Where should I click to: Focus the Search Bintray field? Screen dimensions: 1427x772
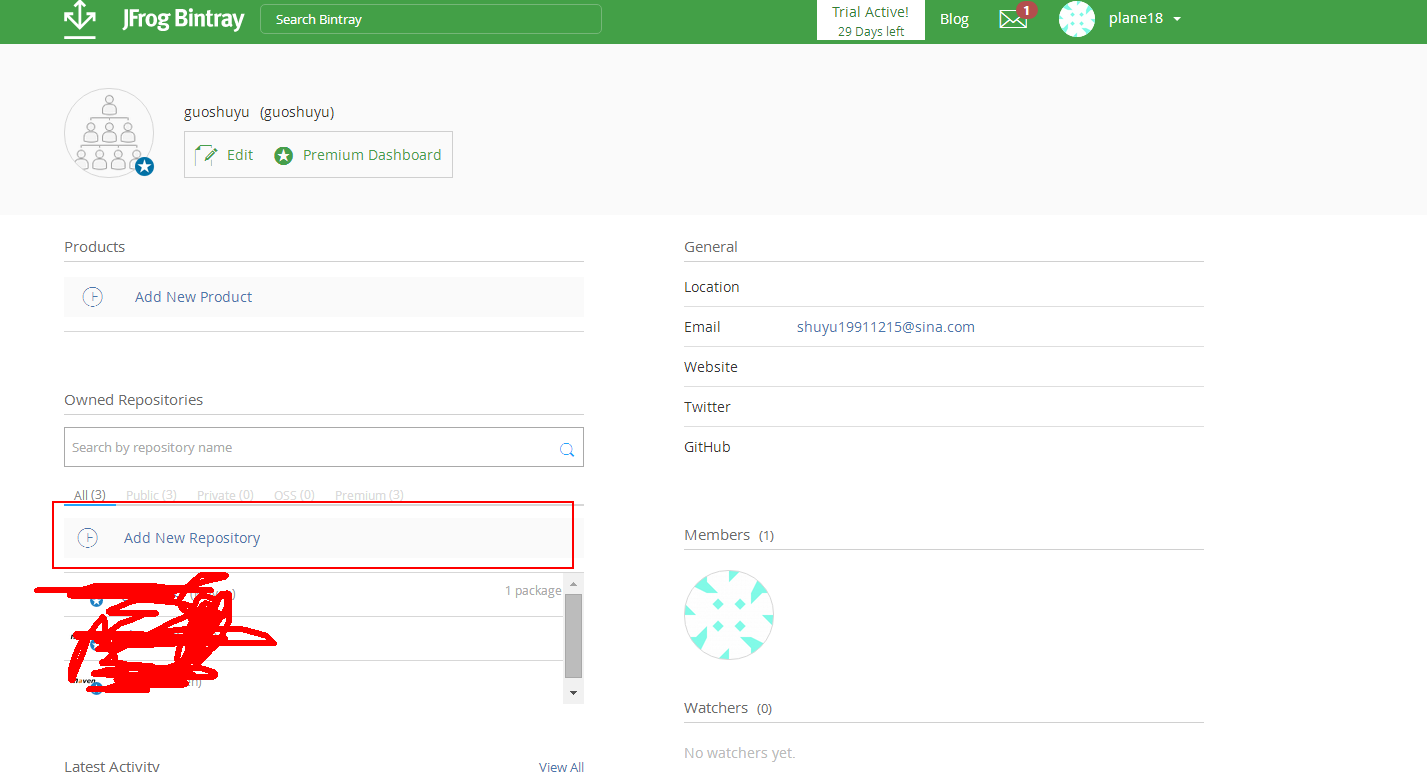(431, 19)
